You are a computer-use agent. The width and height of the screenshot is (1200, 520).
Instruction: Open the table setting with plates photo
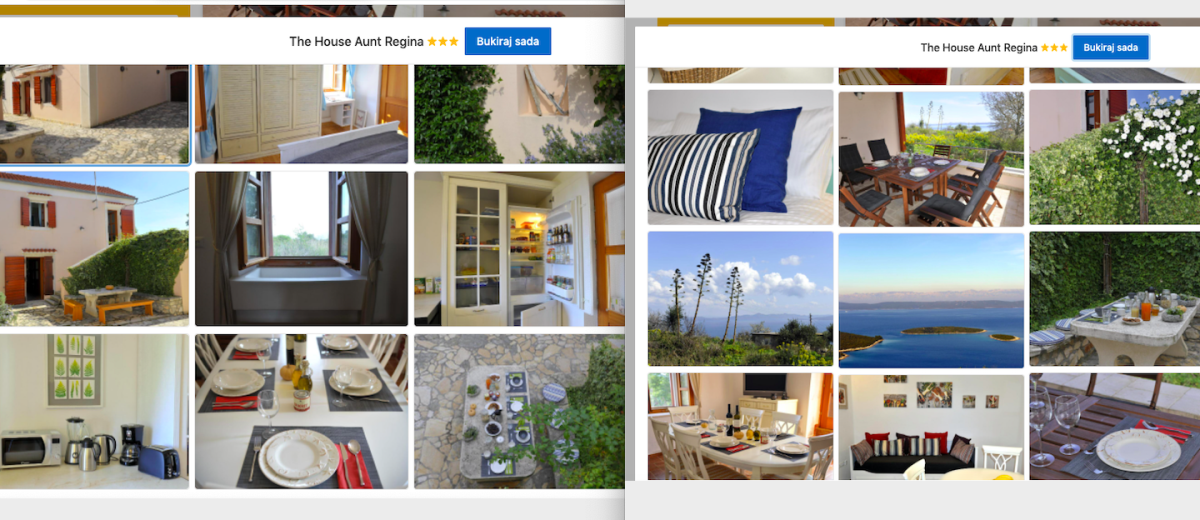pyautogui.click(x=301, y=412)
